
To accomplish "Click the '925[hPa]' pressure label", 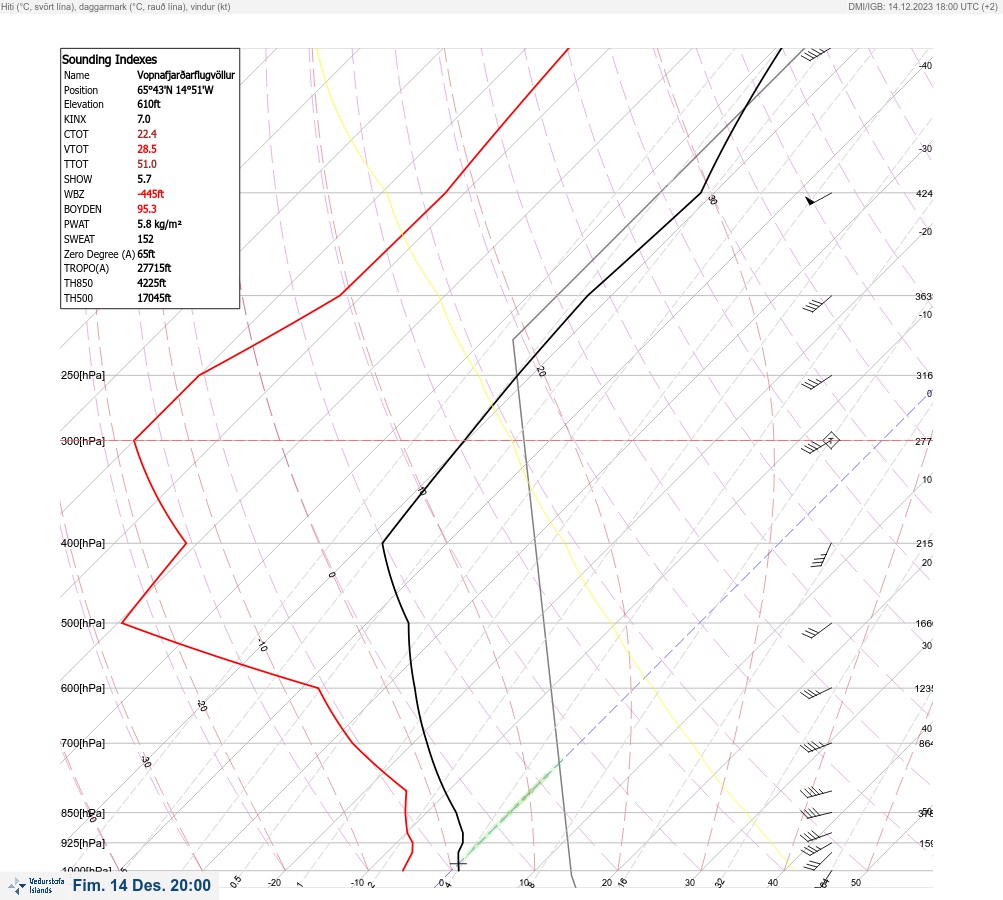I will (x=83, y=843).
